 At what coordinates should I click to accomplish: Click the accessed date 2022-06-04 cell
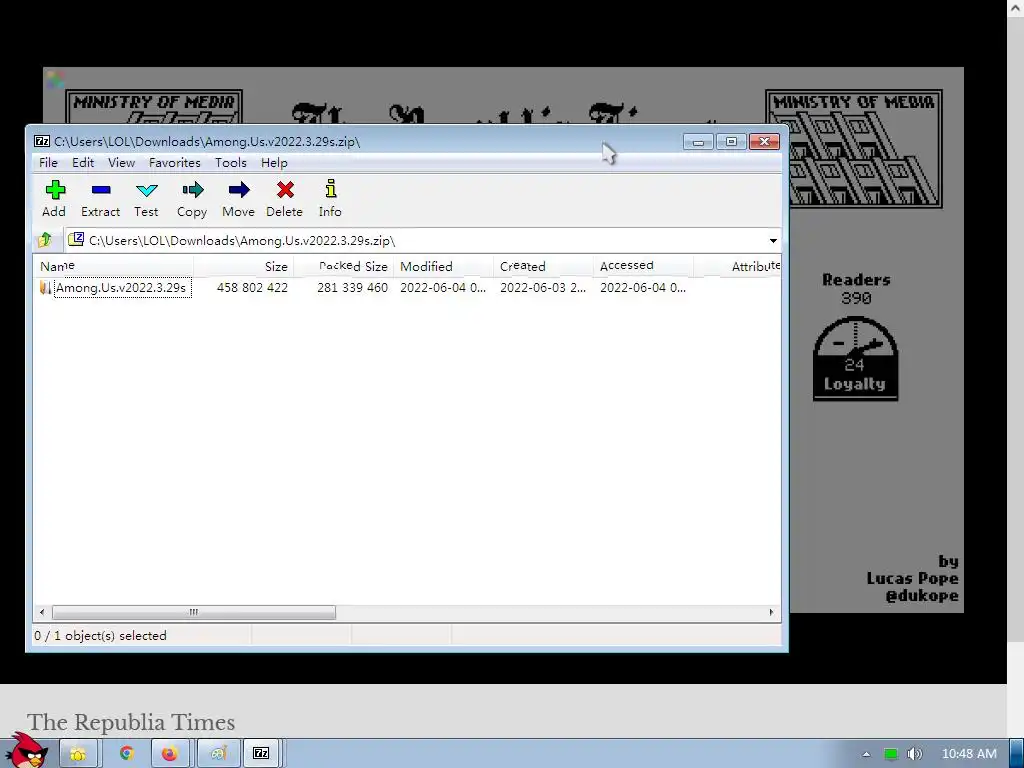click(643, 287)
